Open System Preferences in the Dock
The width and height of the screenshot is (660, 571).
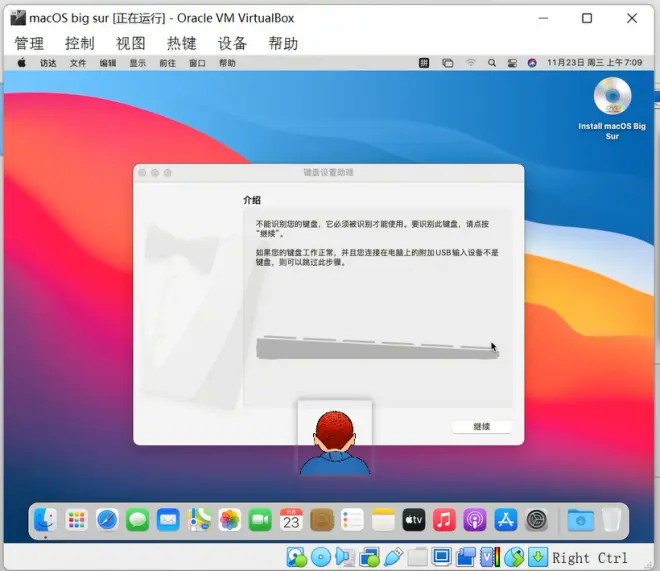[x=537, y=520]
